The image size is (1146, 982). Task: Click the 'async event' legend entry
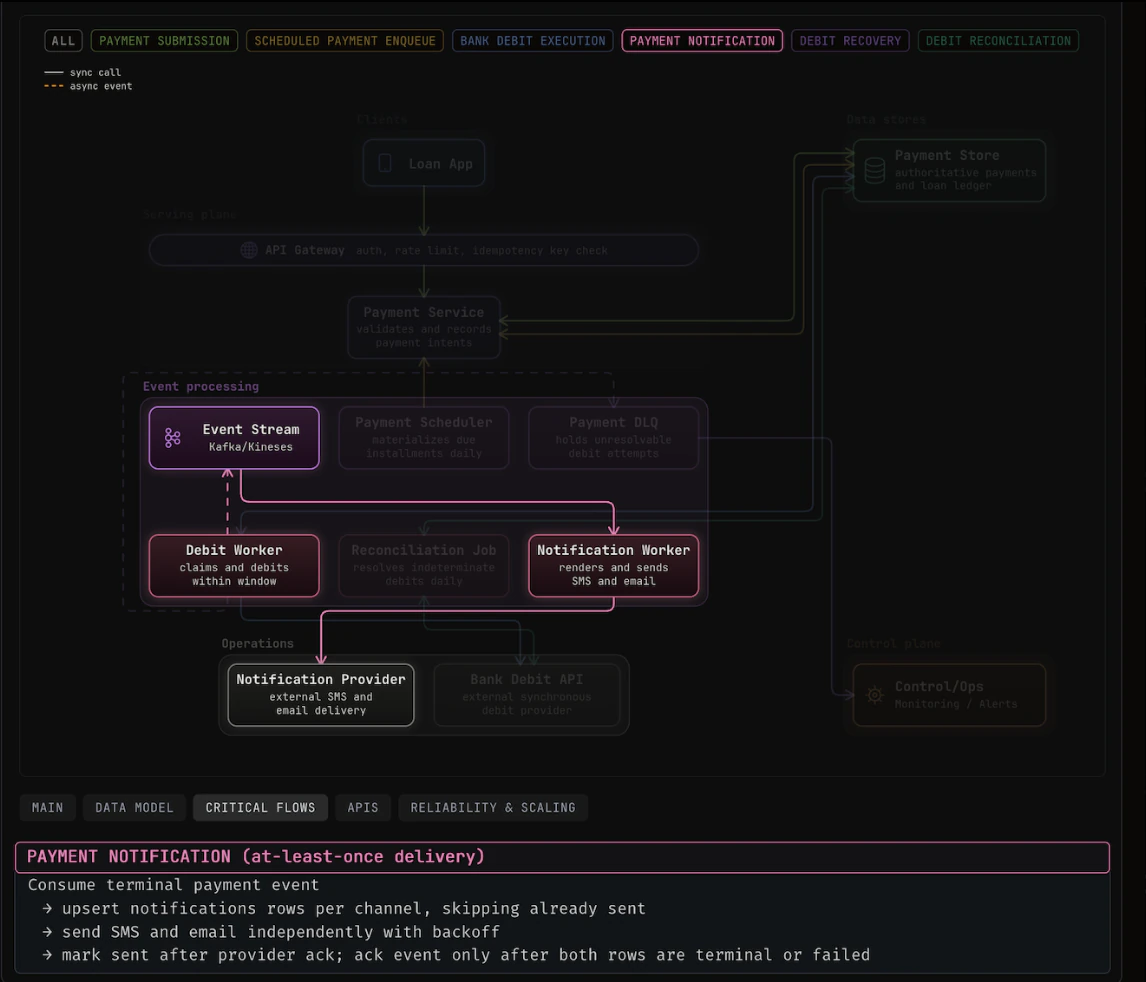[88, 86]
